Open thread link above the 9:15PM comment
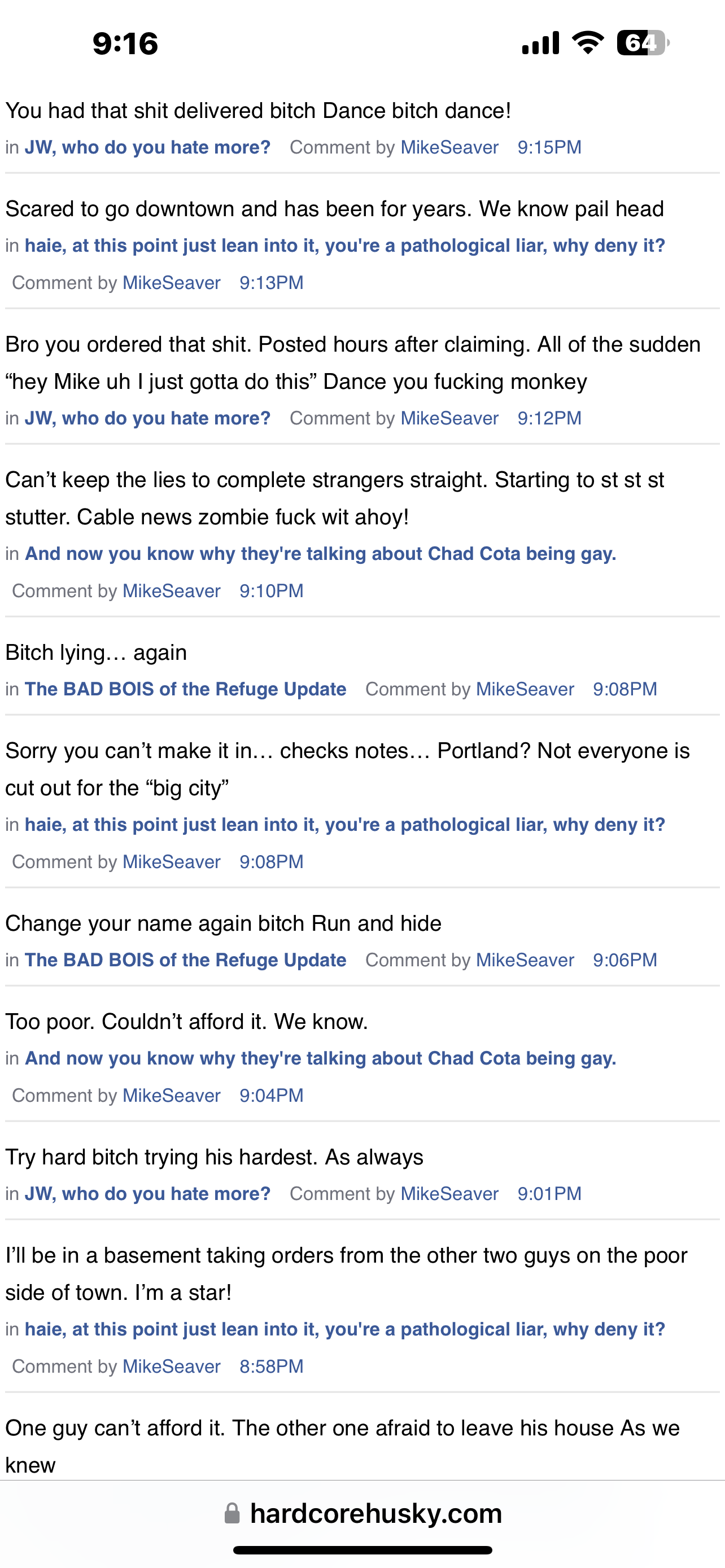Image resolution: width=725 pixels, height=1568 pixels. [147, 147]
